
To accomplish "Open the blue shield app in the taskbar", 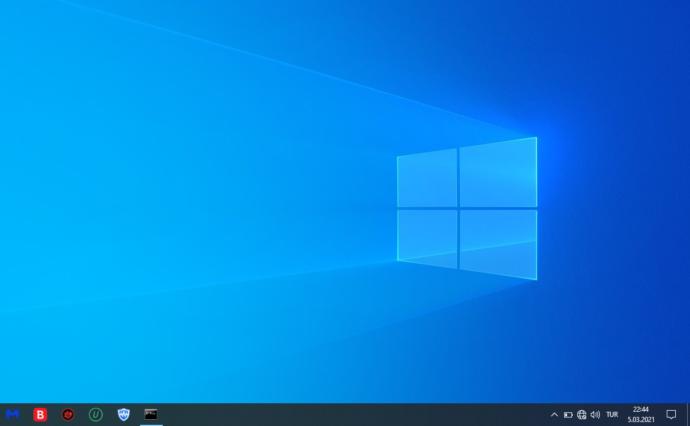I will click(x=124, y=415).
